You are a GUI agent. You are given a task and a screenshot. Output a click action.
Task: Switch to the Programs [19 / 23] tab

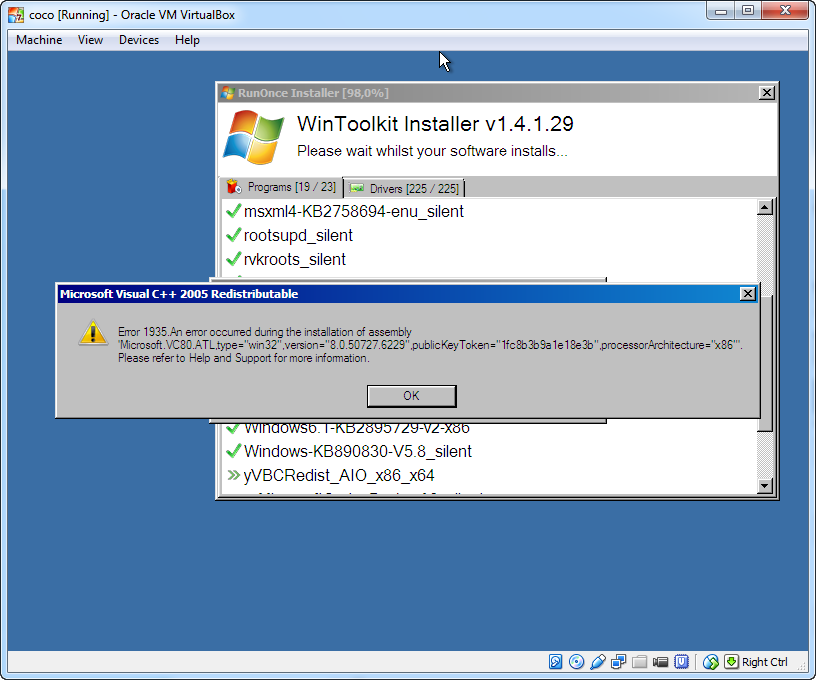(282, 187)
